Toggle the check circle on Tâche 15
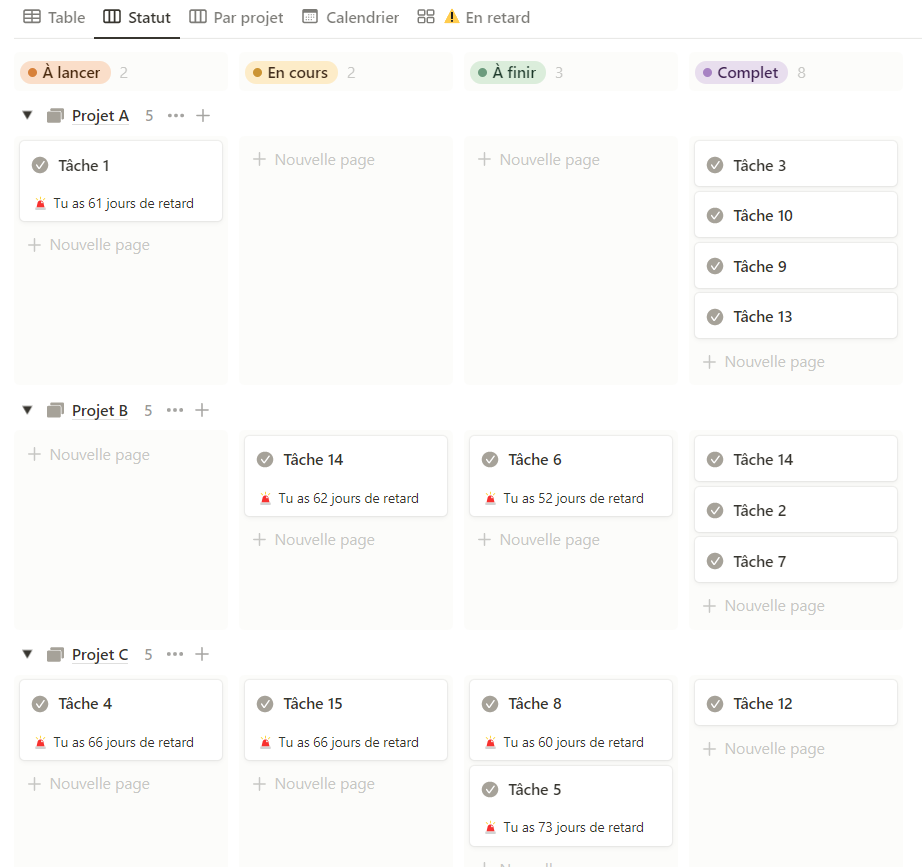Screen dimensions: 922x867 (x=265, y=704)
